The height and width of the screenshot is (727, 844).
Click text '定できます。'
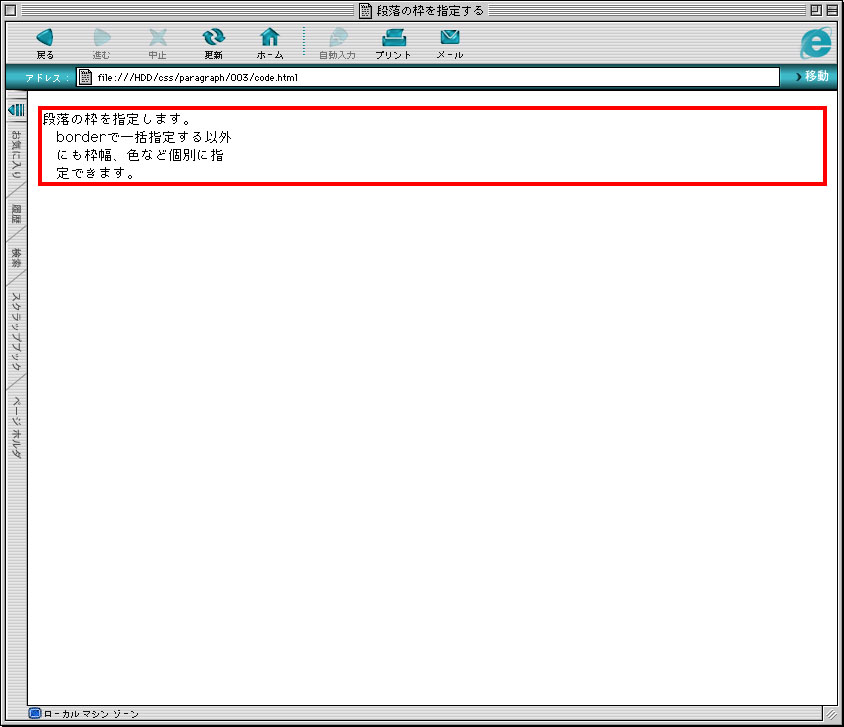(95, 173)
